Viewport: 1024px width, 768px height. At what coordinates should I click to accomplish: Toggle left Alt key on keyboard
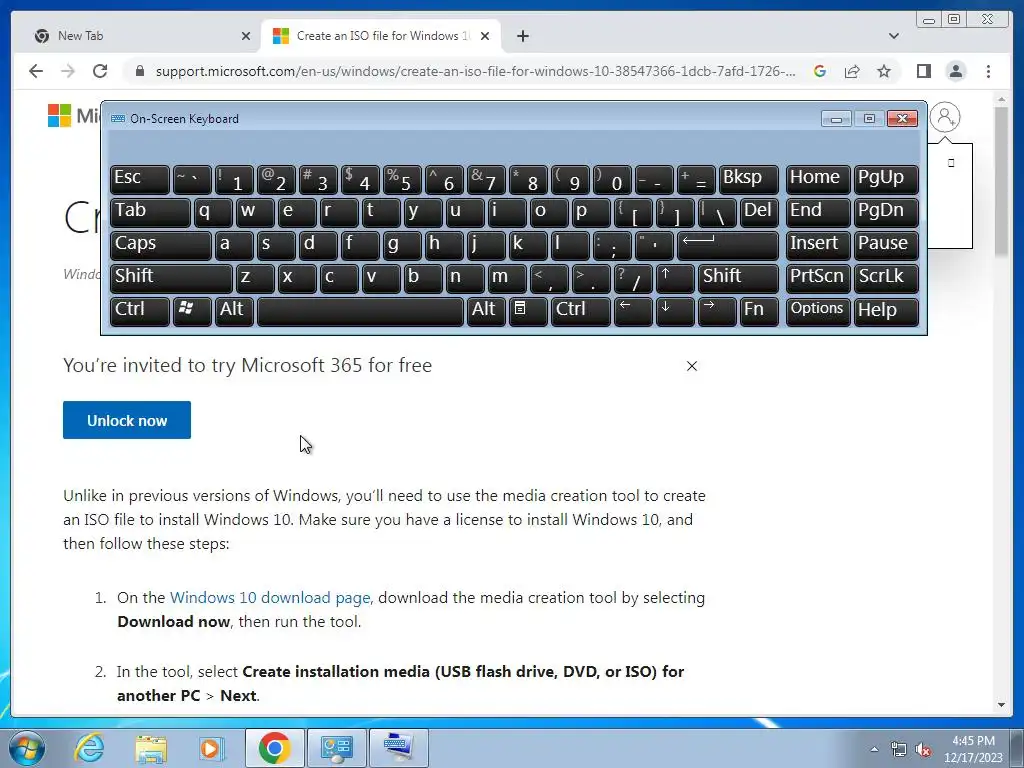click(x=234, y=312)
